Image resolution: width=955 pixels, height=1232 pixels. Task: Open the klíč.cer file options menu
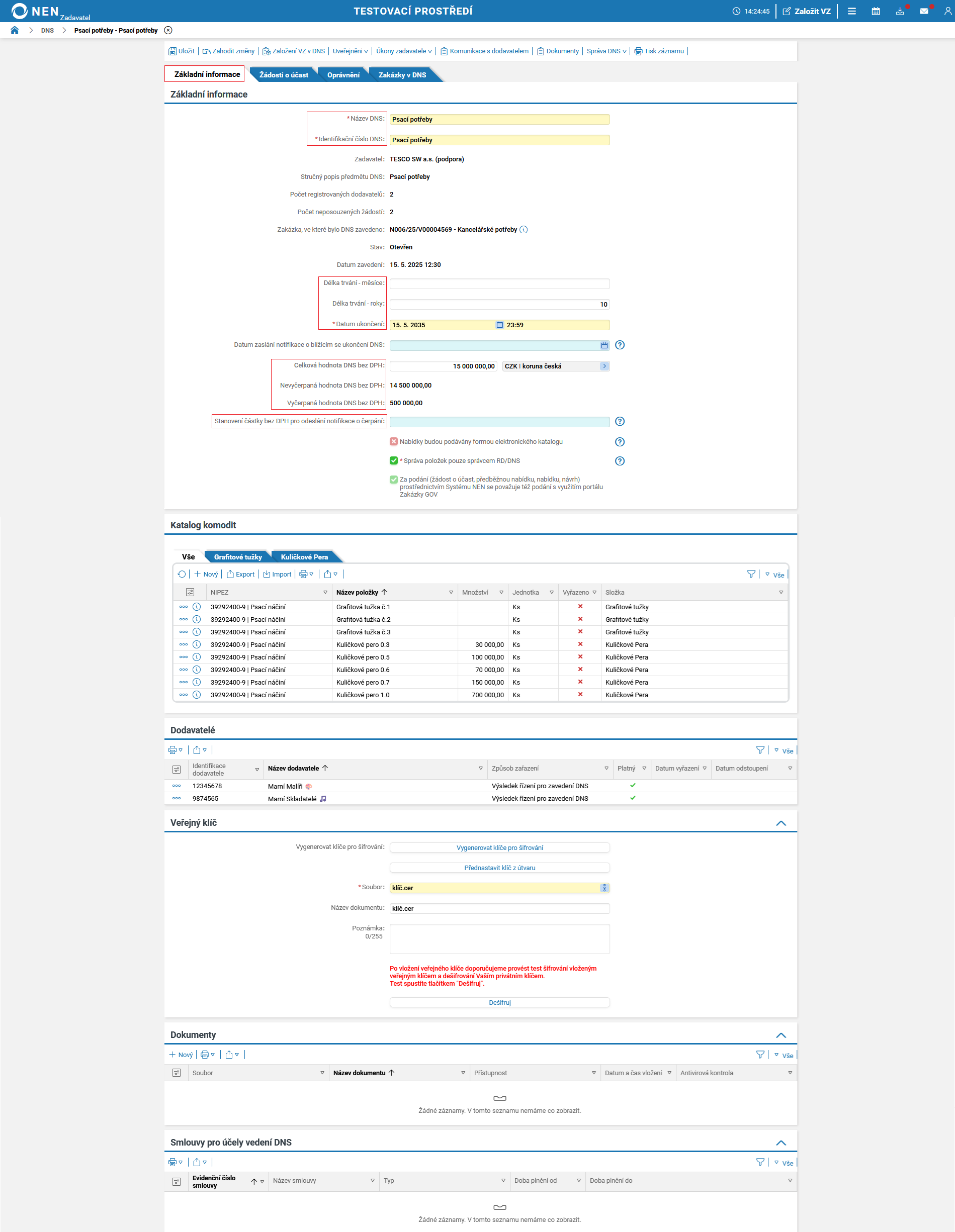coord(604,889)
